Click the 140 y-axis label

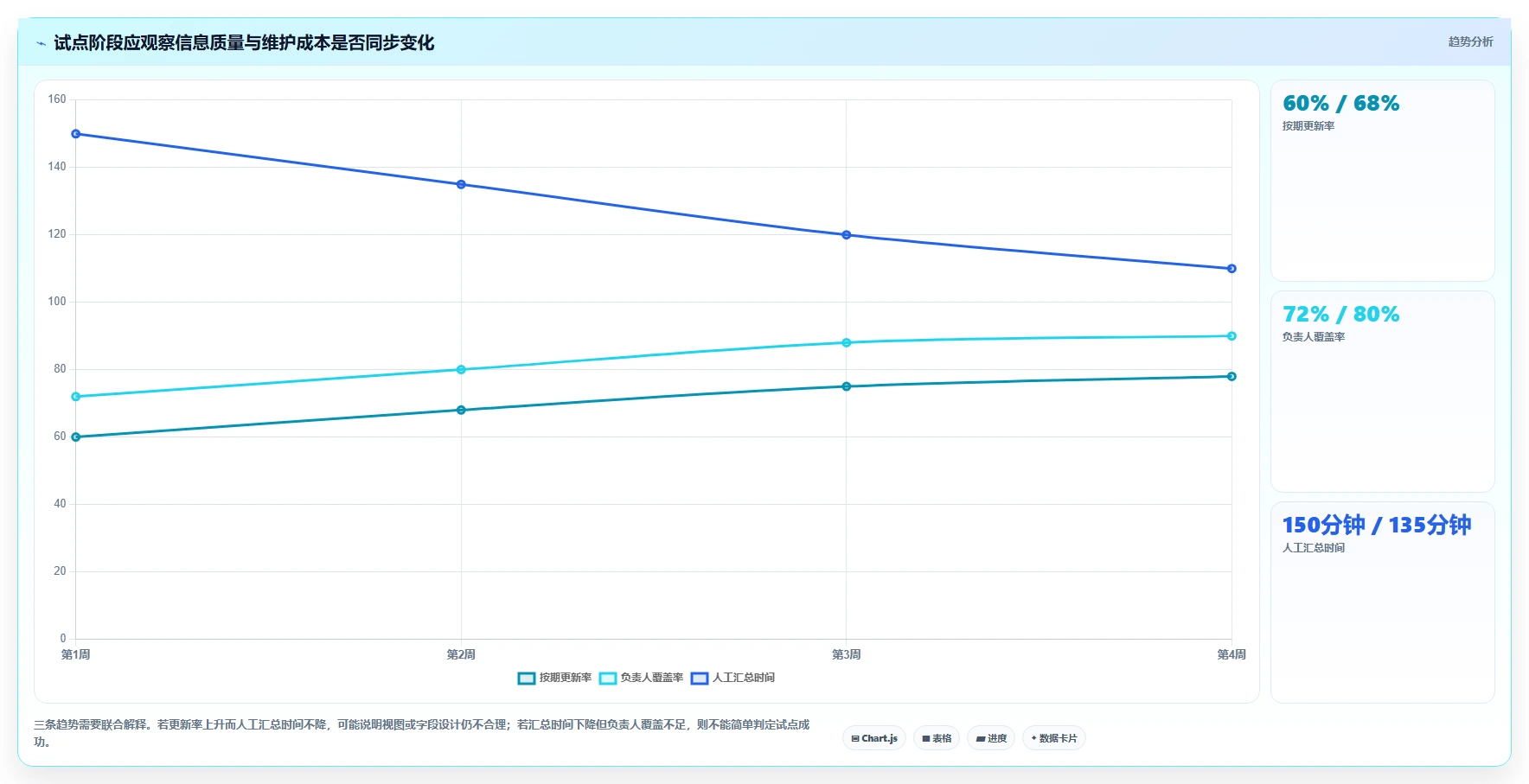(57, 167)
